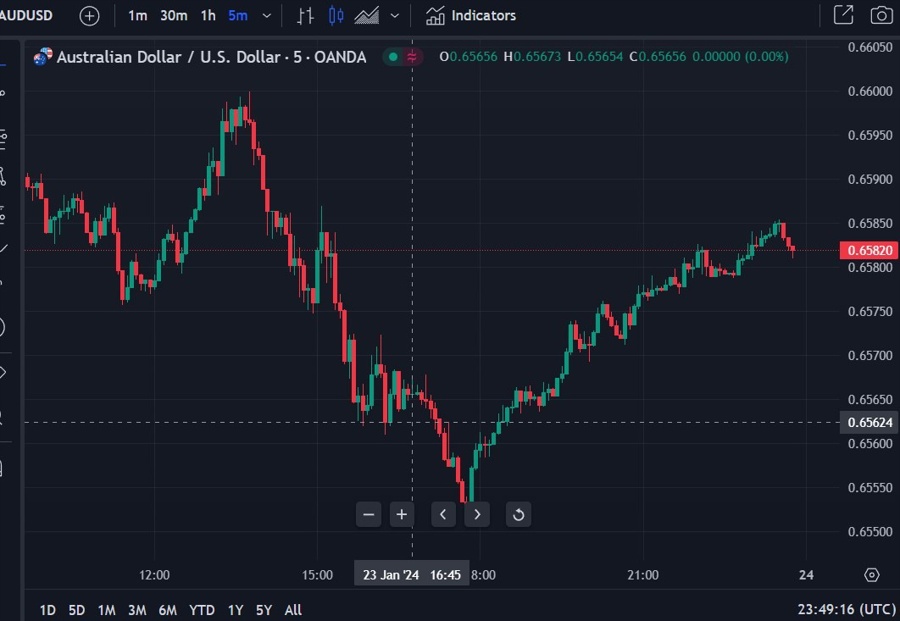Select 1Y date range
This screenshot has height=621, width=900.
(x=235, y=610)
